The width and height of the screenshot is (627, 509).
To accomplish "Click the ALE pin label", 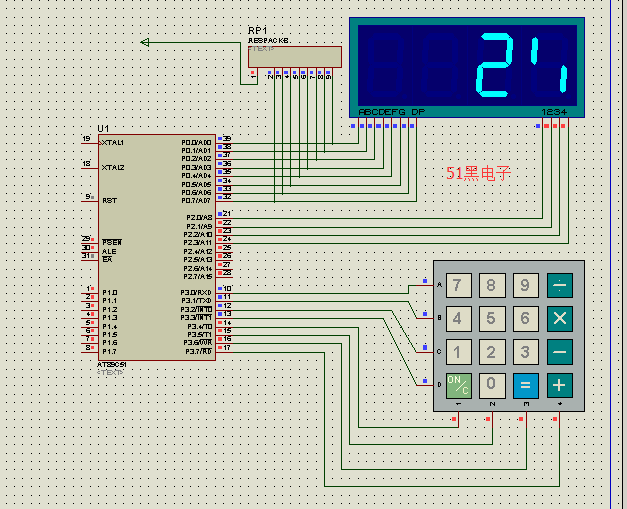I will coord(109,252).
